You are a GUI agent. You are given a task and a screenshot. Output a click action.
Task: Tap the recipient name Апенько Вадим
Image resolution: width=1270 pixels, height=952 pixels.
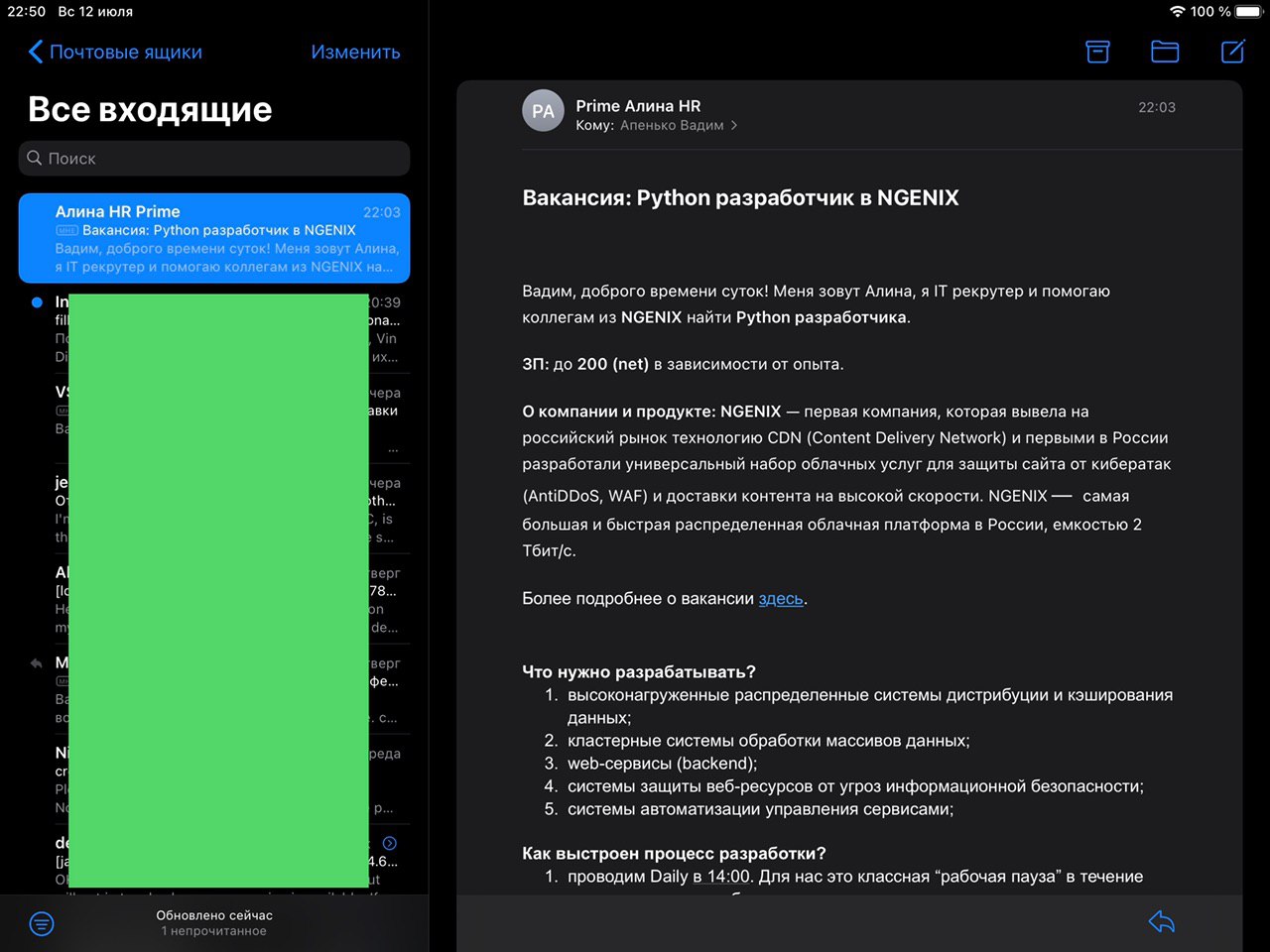coord(672,125)
